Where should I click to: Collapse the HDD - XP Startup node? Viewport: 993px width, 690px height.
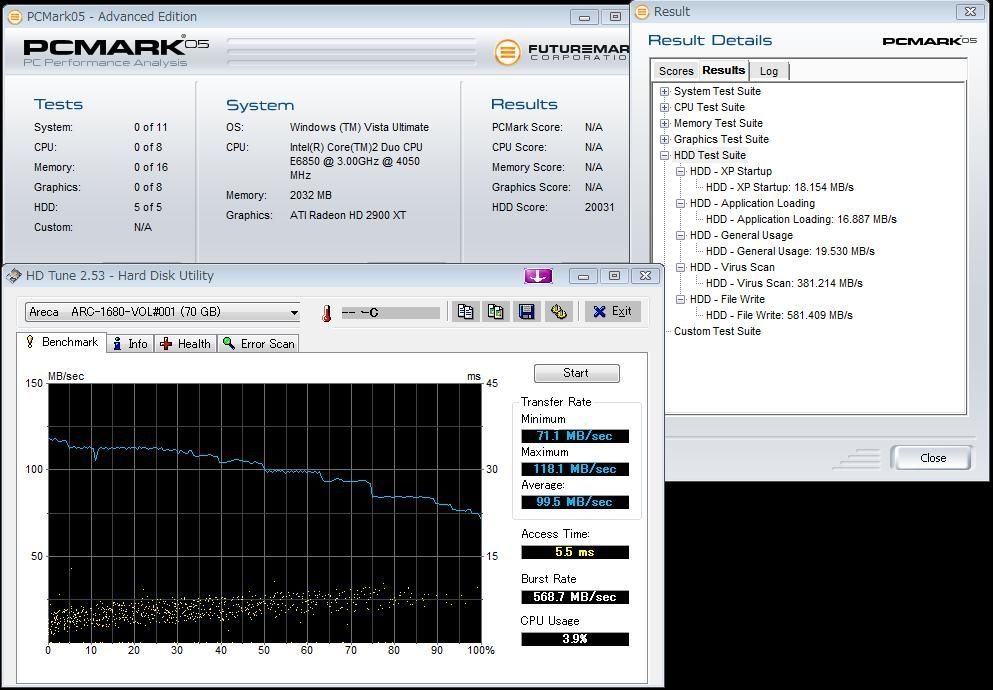click(680, 172)
